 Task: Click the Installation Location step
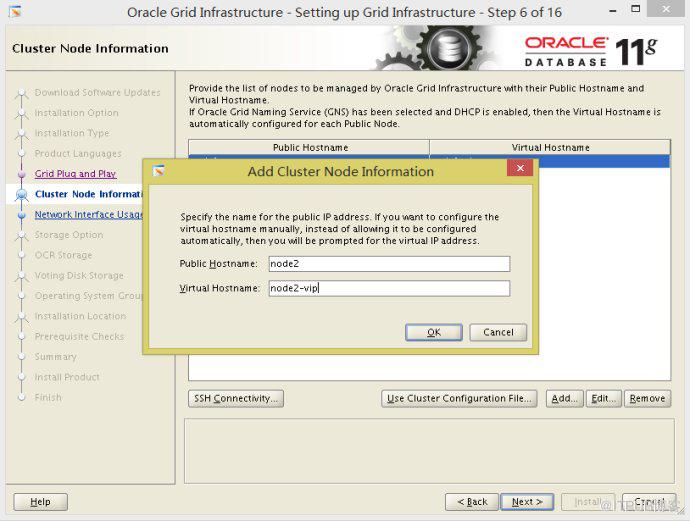tap(80, 316)
